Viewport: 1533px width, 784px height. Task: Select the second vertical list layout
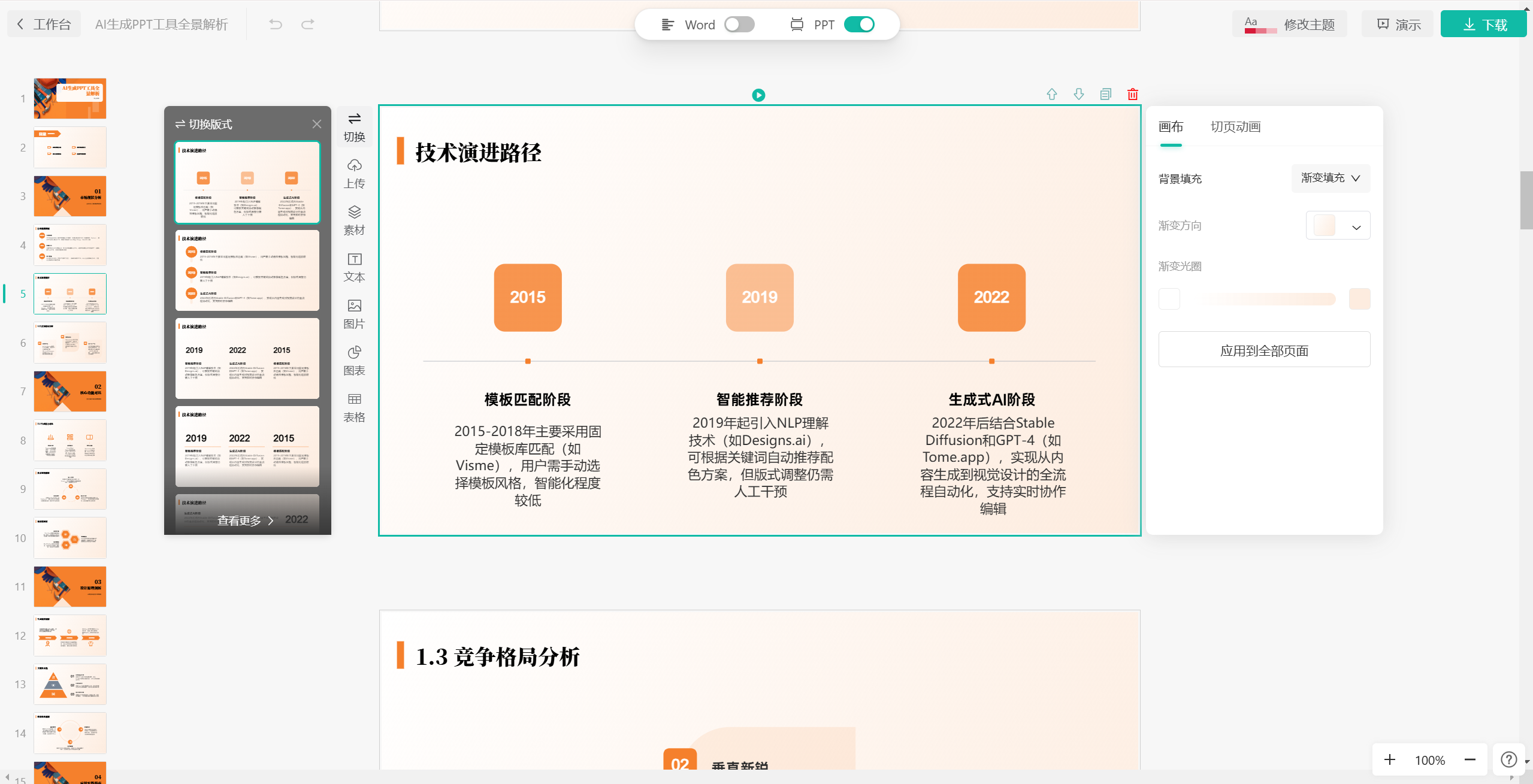point(247,270)
